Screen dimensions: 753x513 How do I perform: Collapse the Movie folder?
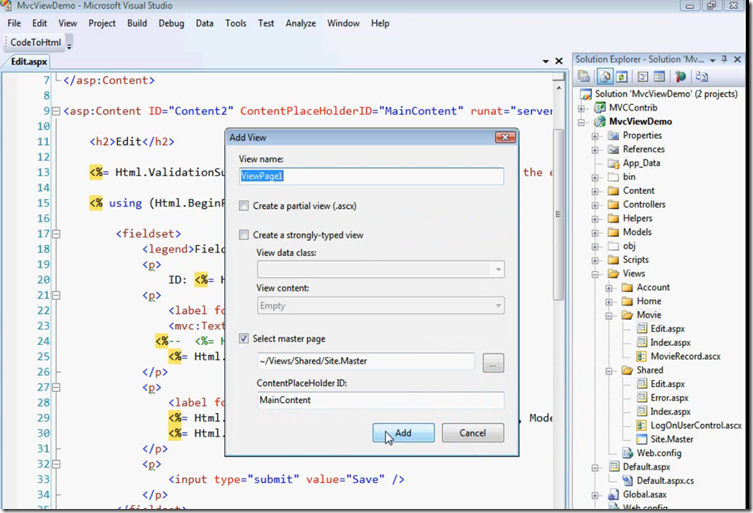click(x=609, y=316)
